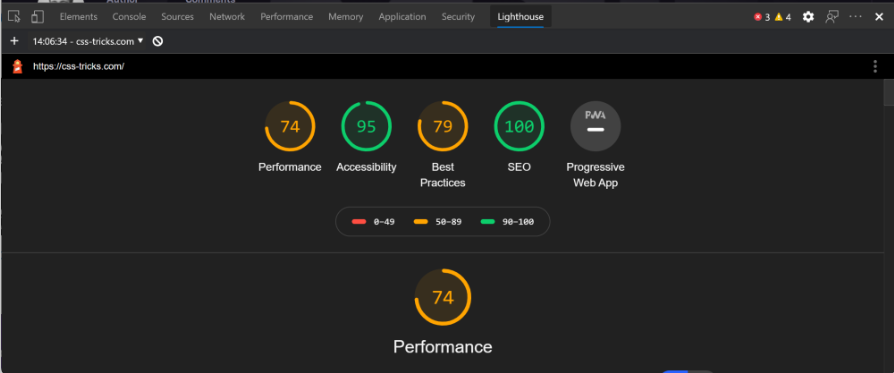The height and width of the screenshot is (373, 894).
Task: Click the red error count indicator
Action: [x=762, y=17]
